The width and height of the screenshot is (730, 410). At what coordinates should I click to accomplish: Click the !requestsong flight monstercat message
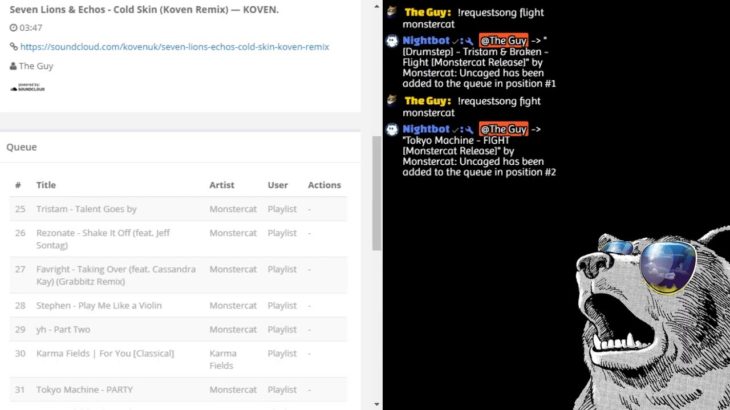coord(473,18)
